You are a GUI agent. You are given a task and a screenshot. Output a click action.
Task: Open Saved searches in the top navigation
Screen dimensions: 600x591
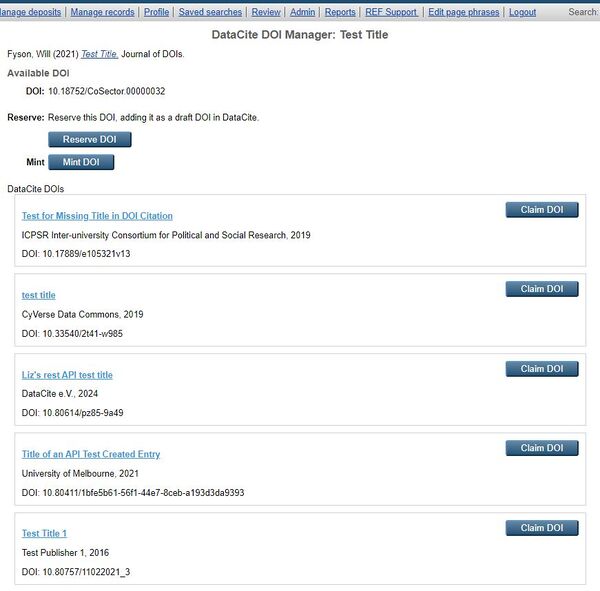210,12
